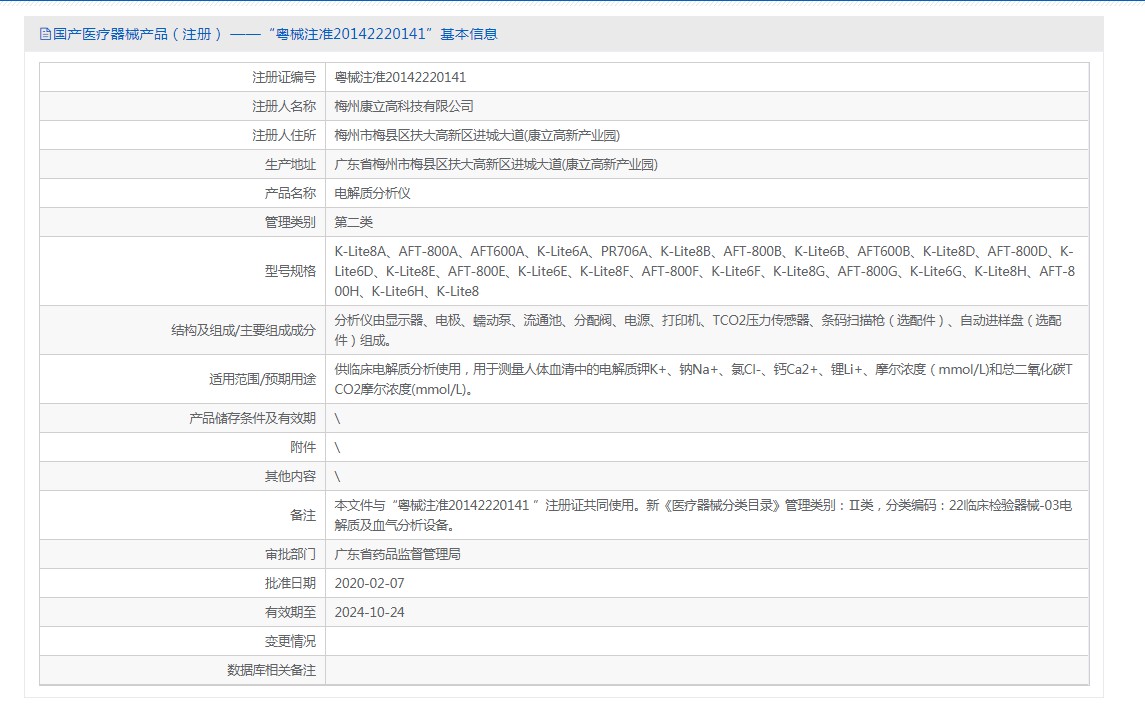Click the document icon in the page header
This screenshot has height=720, width=1145.
[x=44, y=34]
